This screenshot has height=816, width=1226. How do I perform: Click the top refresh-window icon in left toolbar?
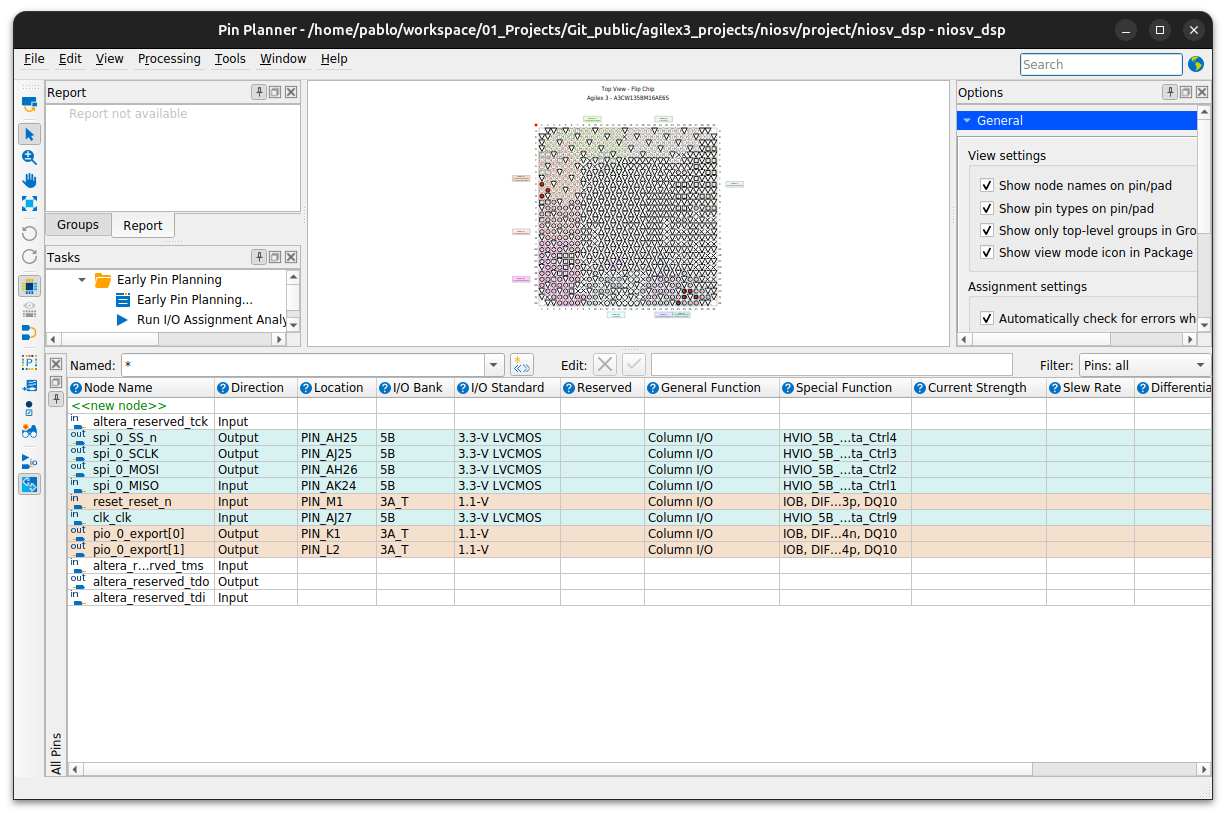pos(29,102)
